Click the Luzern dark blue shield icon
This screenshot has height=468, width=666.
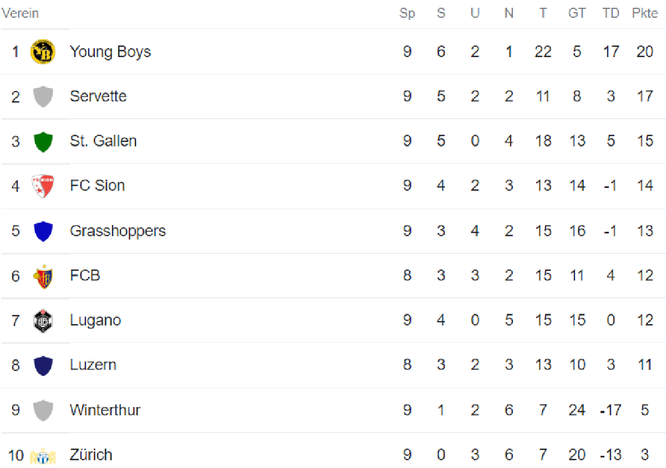click(43, 365)
